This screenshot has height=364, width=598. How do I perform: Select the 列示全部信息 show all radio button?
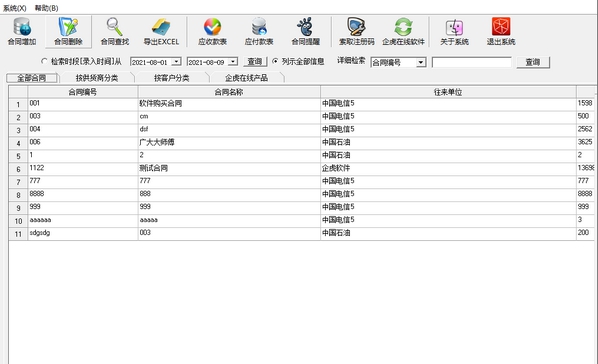click(275, 61)
